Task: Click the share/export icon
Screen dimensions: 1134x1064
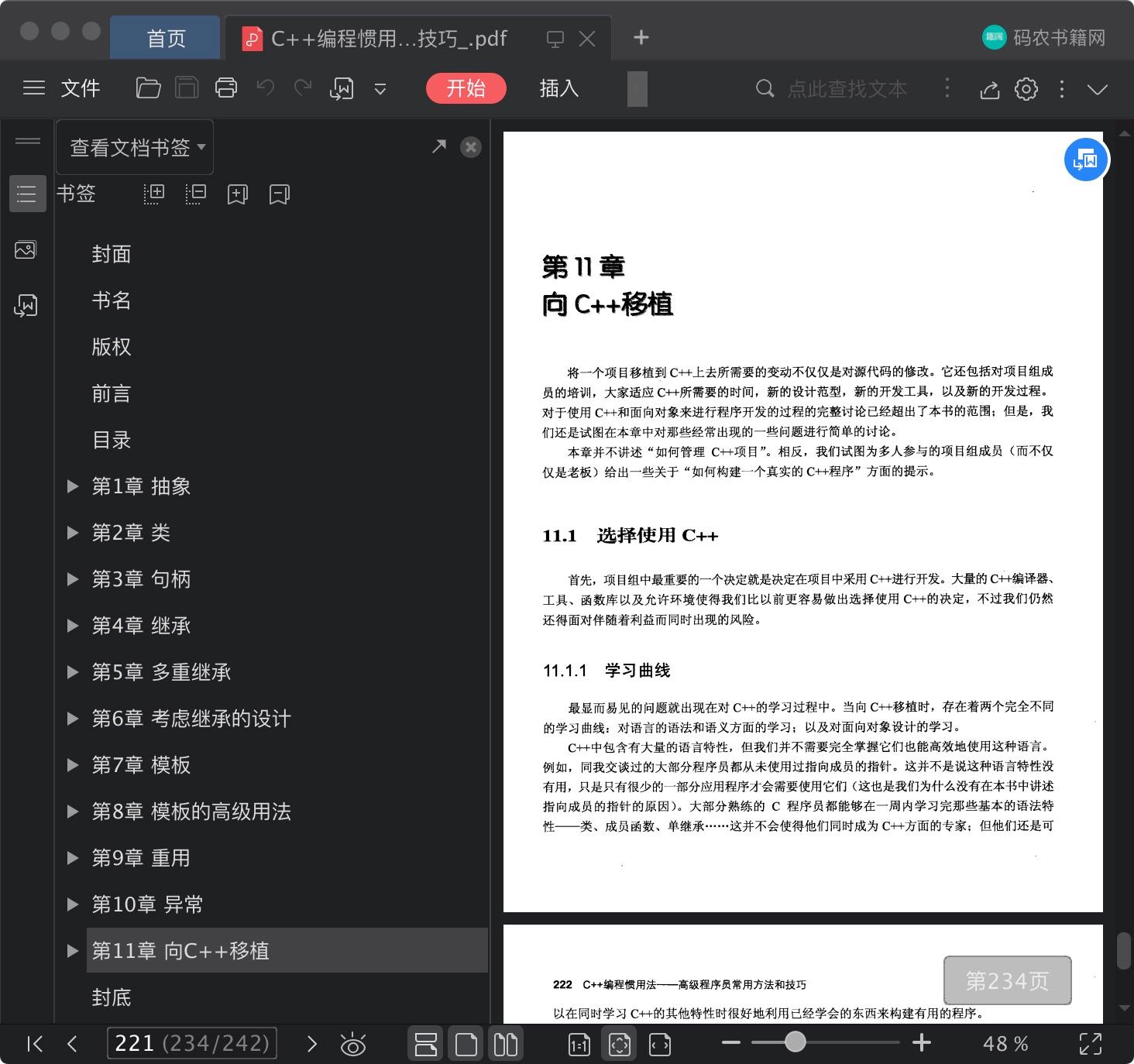Action: point(989,90)
